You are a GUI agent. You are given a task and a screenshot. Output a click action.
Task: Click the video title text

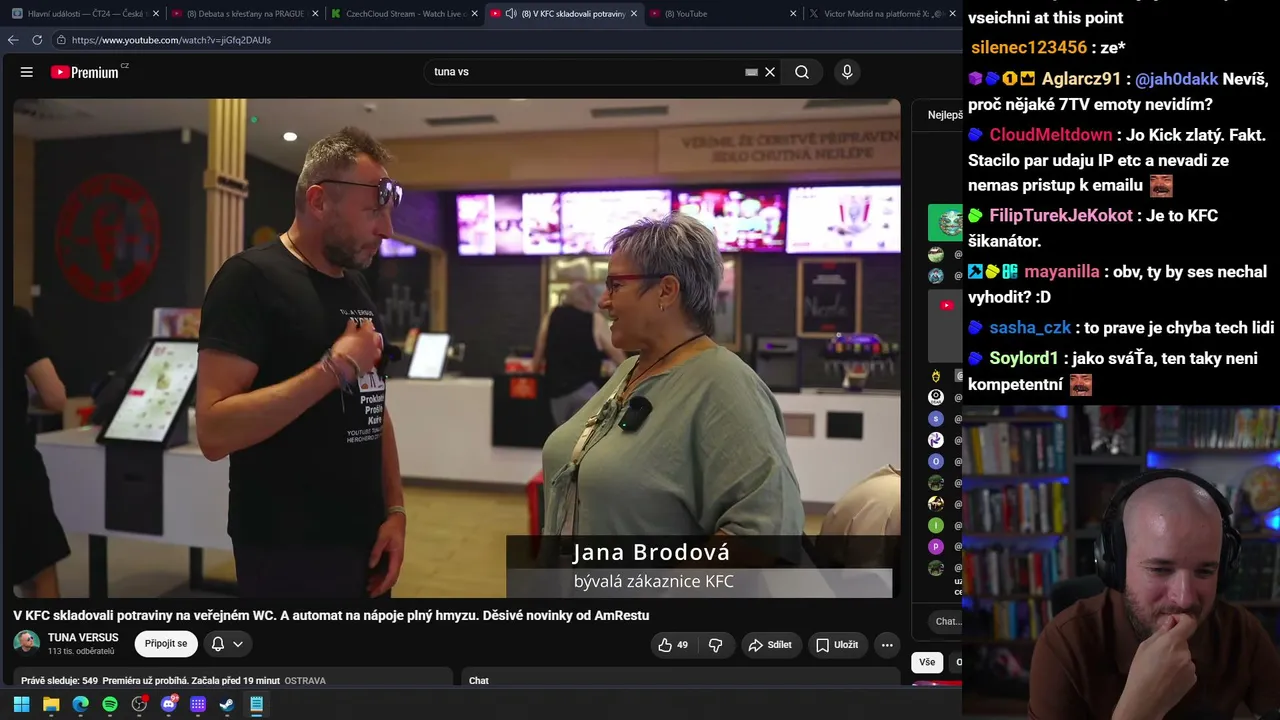pos(331,615)
